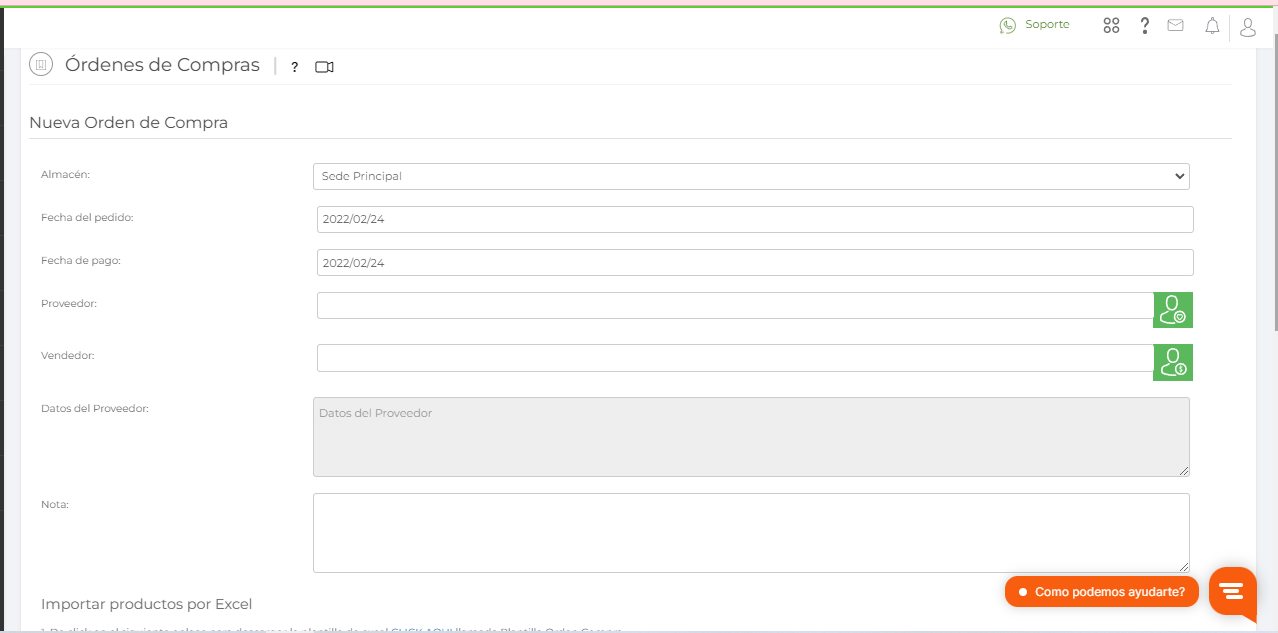The width and height of the screenshot is (1278, 633).
Task: Click the Fecha del pedido date field
Action: click(755, 219)
